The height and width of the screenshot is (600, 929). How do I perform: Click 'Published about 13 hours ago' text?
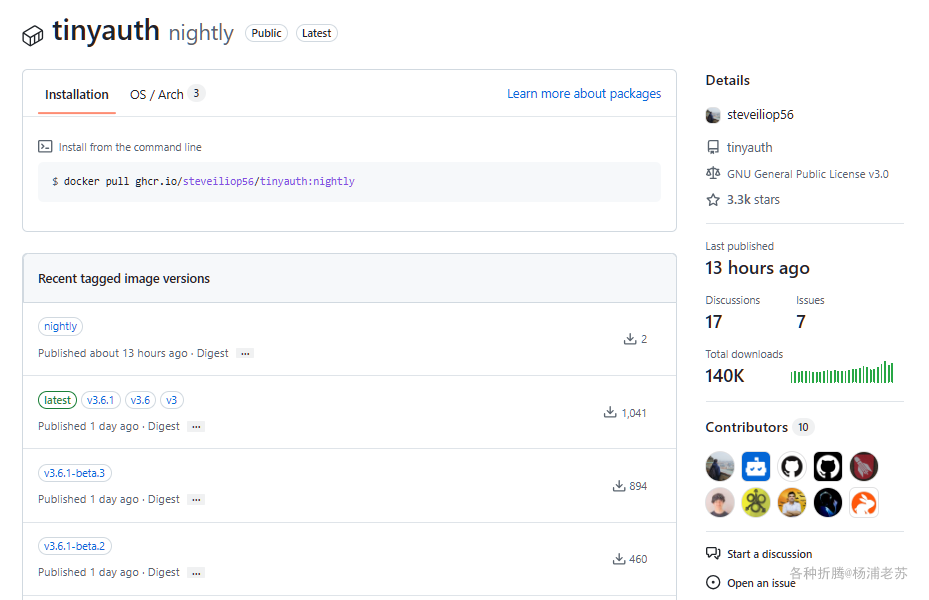(113, 353)
